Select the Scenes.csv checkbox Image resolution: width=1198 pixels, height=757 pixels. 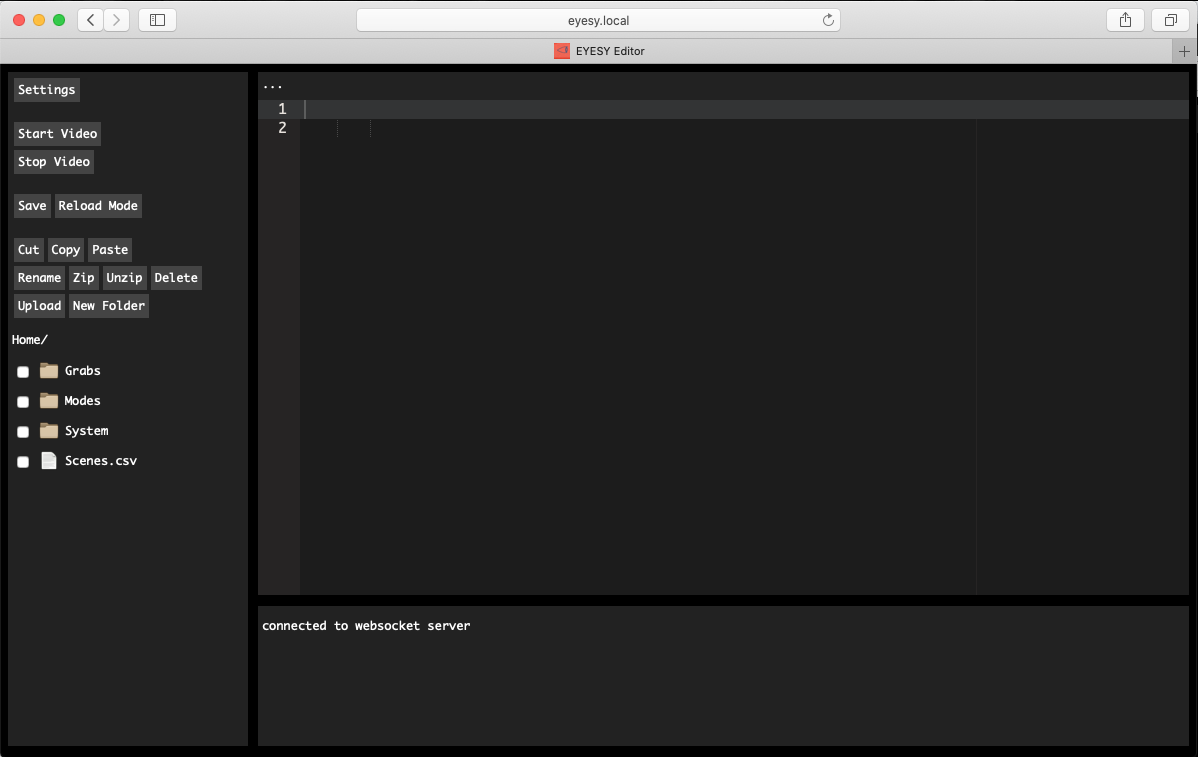click(x=23, y=462)
